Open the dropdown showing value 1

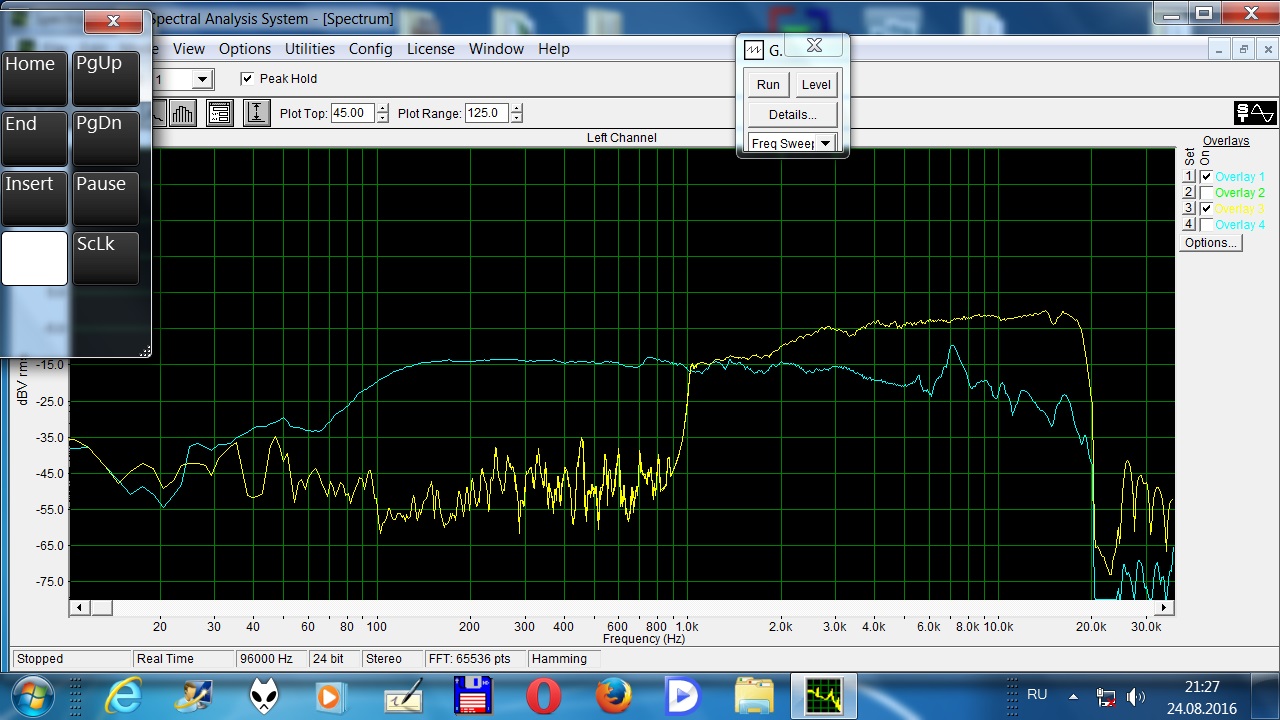[x=202, y=79]
